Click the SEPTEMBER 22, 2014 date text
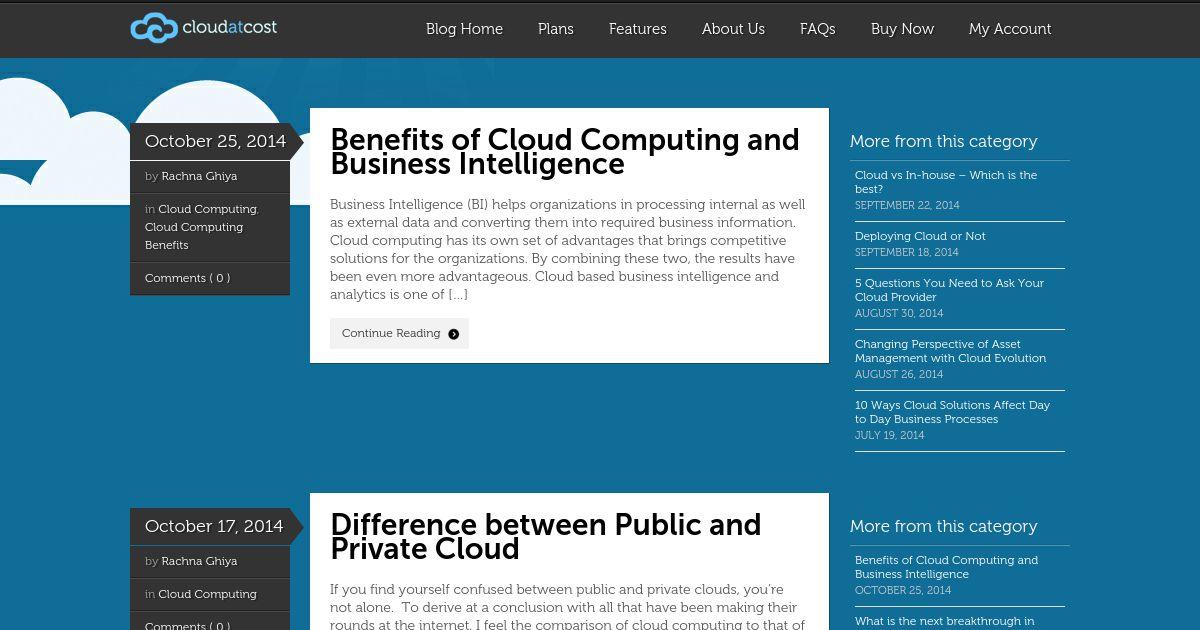This screenshot has width=1200, height=630. pyautogui.click(x=907, y=205)
